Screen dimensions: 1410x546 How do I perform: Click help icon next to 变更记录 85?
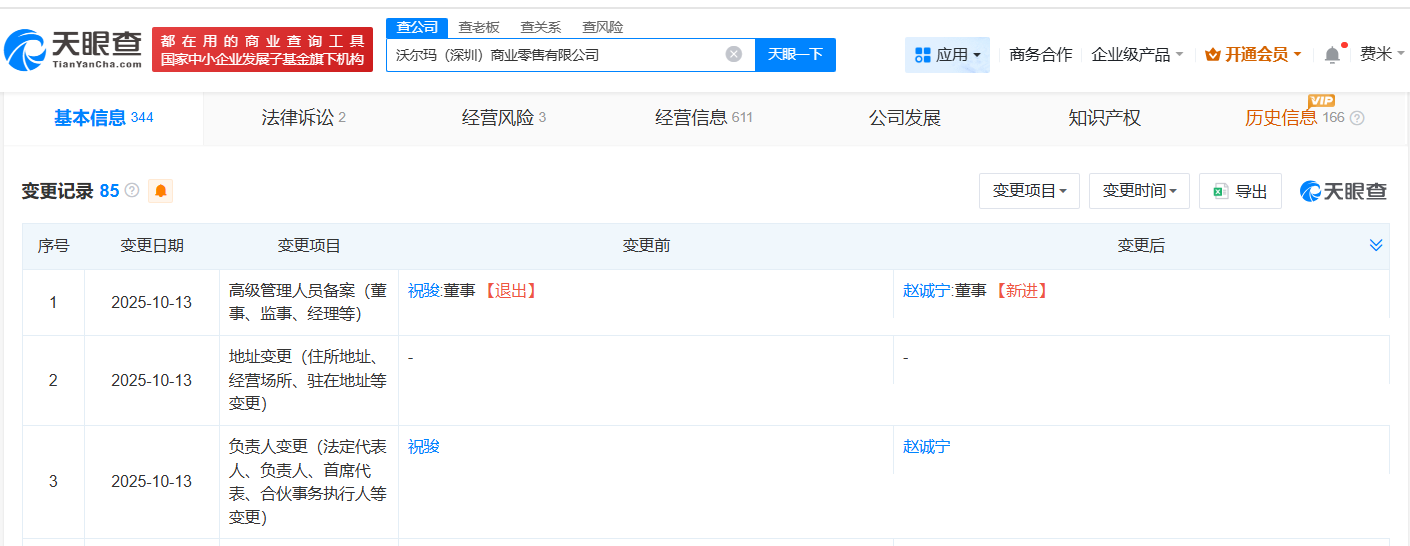pos(132,190)
